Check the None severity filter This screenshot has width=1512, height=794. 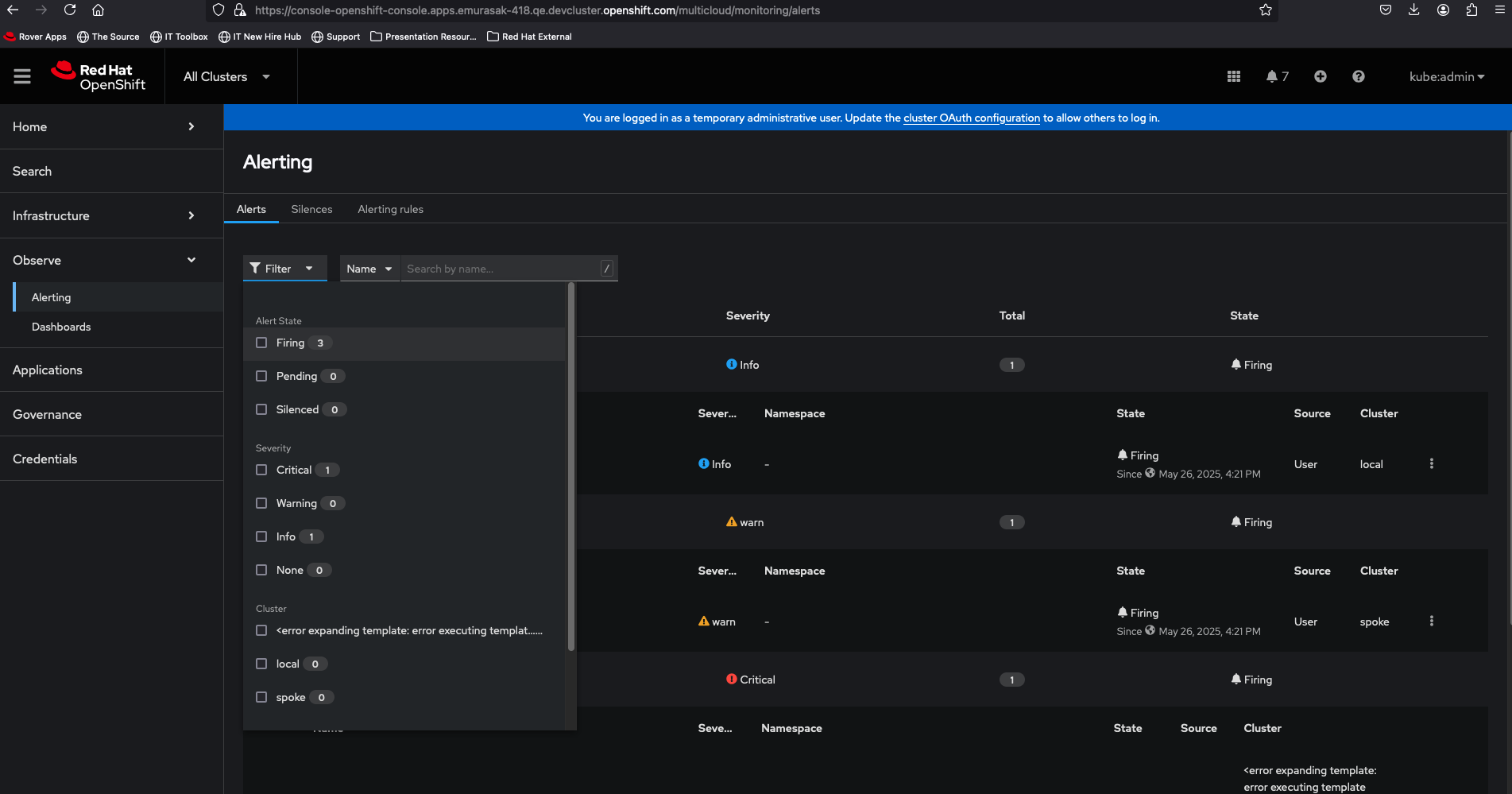pyautogui.click(x=261, y=570)
